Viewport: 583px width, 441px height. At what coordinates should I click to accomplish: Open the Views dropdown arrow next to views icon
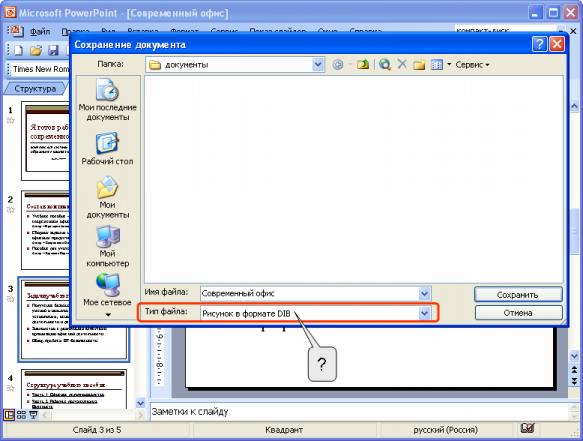[x=449, y=65]
